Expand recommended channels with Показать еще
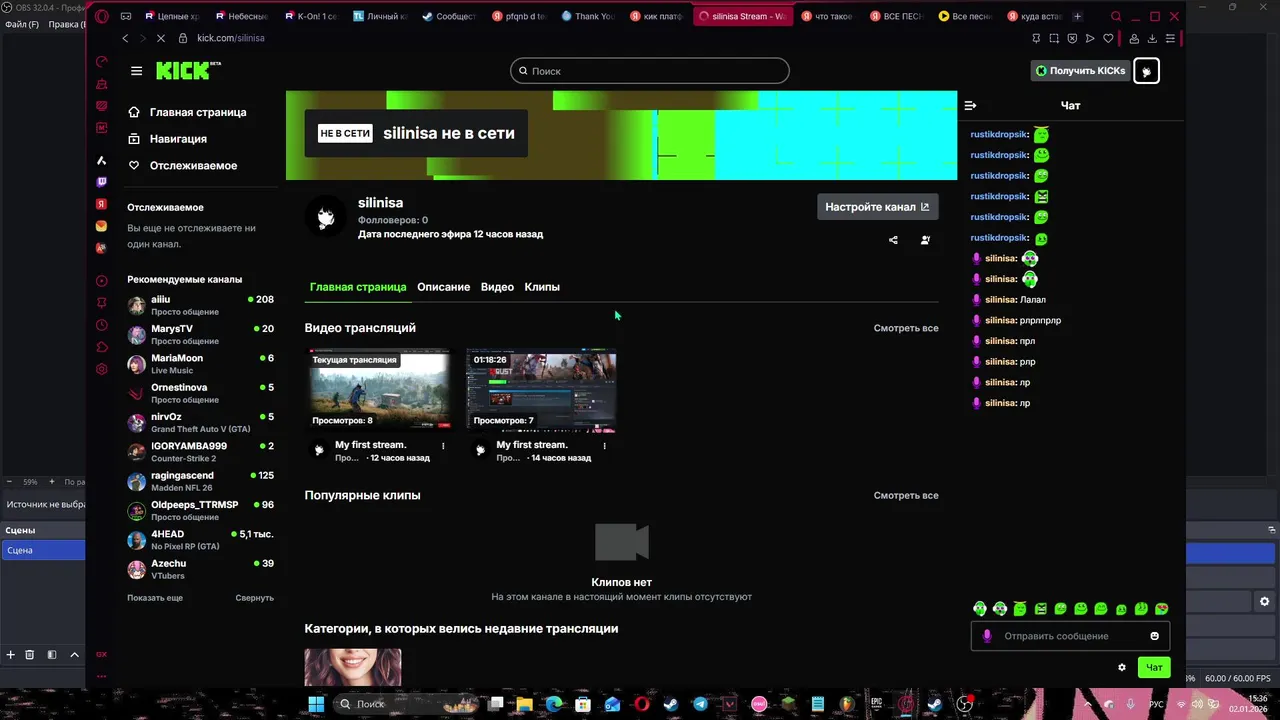 [155, 598]
